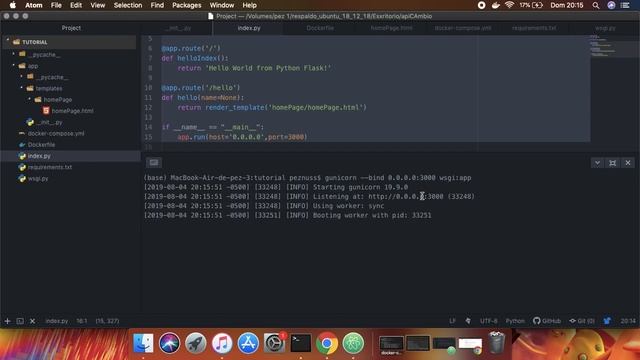
Task: Switch to the __init__.py tab
Action: point(178,28)
